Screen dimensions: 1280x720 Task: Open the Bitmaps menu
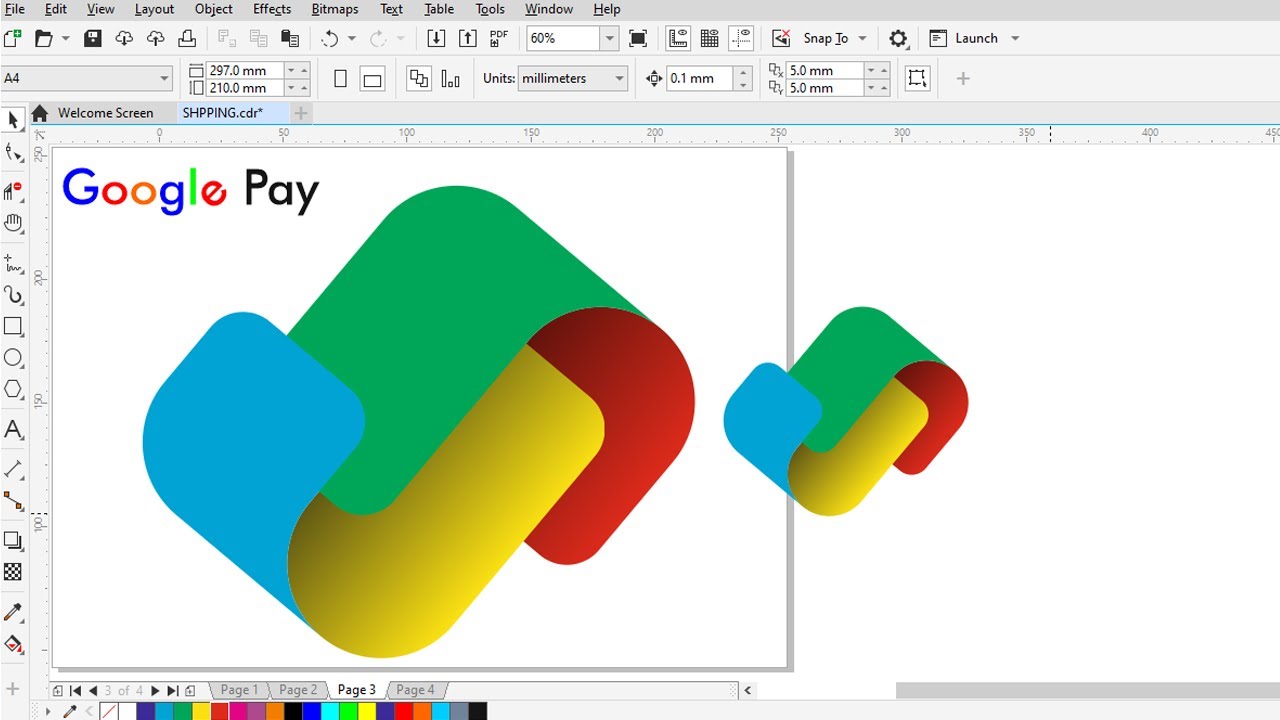click(335, 9)
